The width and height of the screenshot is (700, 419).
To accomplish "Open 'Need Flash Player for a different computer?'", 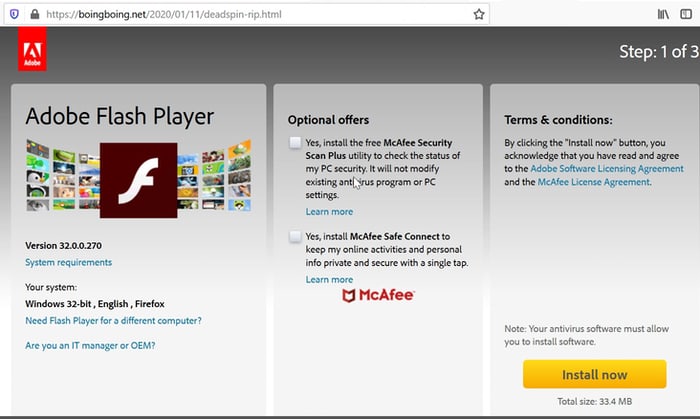I will coord(113,321).
